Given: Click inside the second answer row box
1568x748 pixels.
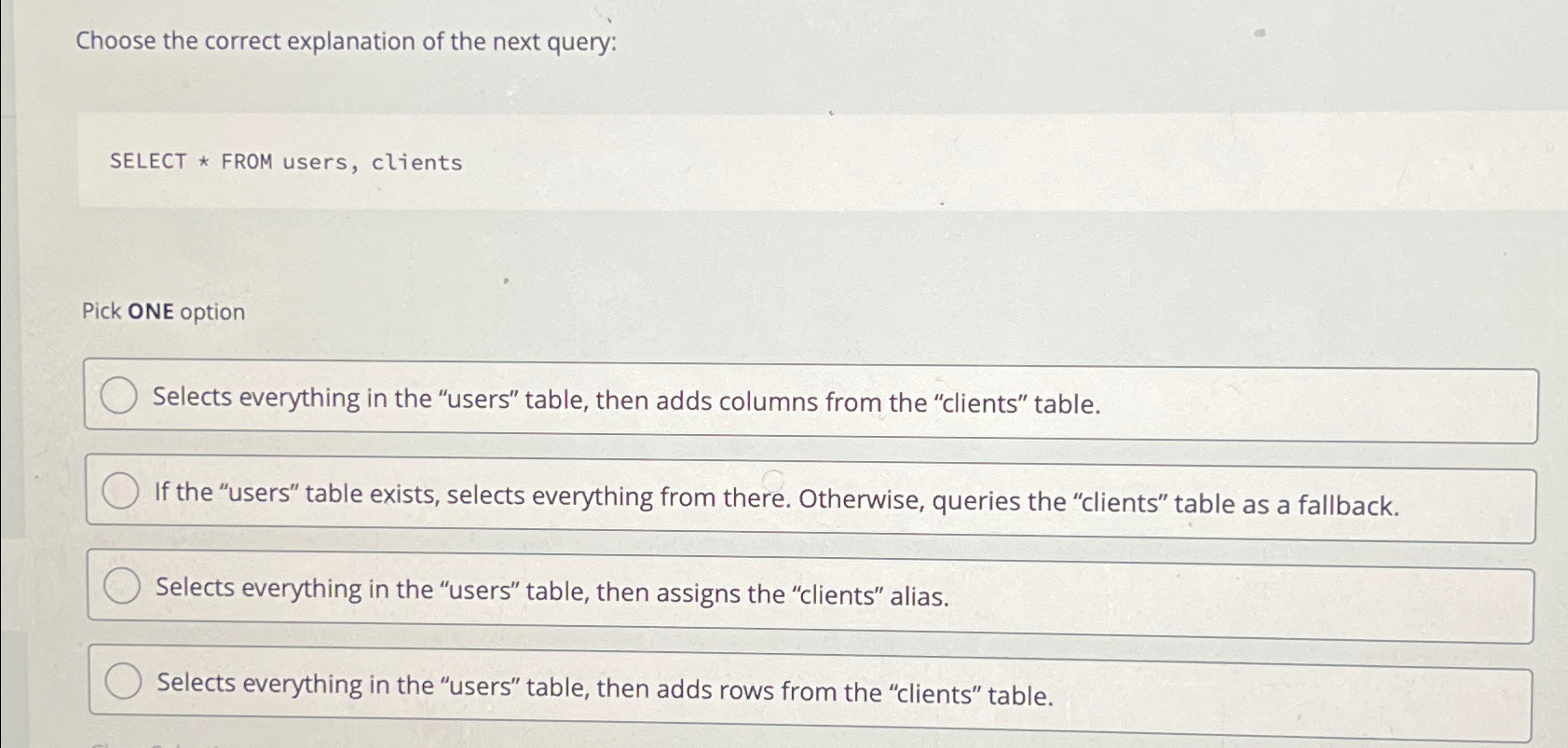Looking at the screenshot, I should point(811,498).
